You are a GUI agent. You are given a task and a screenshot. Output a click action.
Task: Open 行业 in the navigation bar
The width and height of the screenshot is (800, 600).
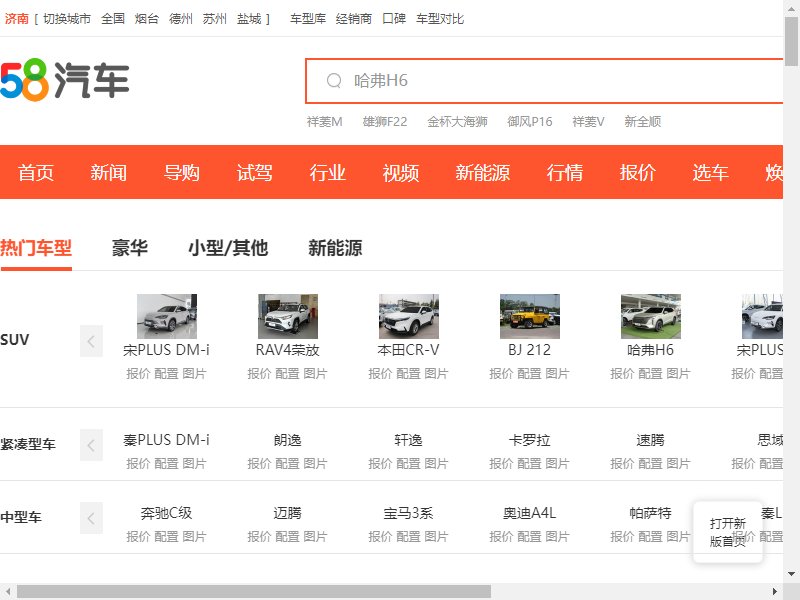tap(328, 172)
